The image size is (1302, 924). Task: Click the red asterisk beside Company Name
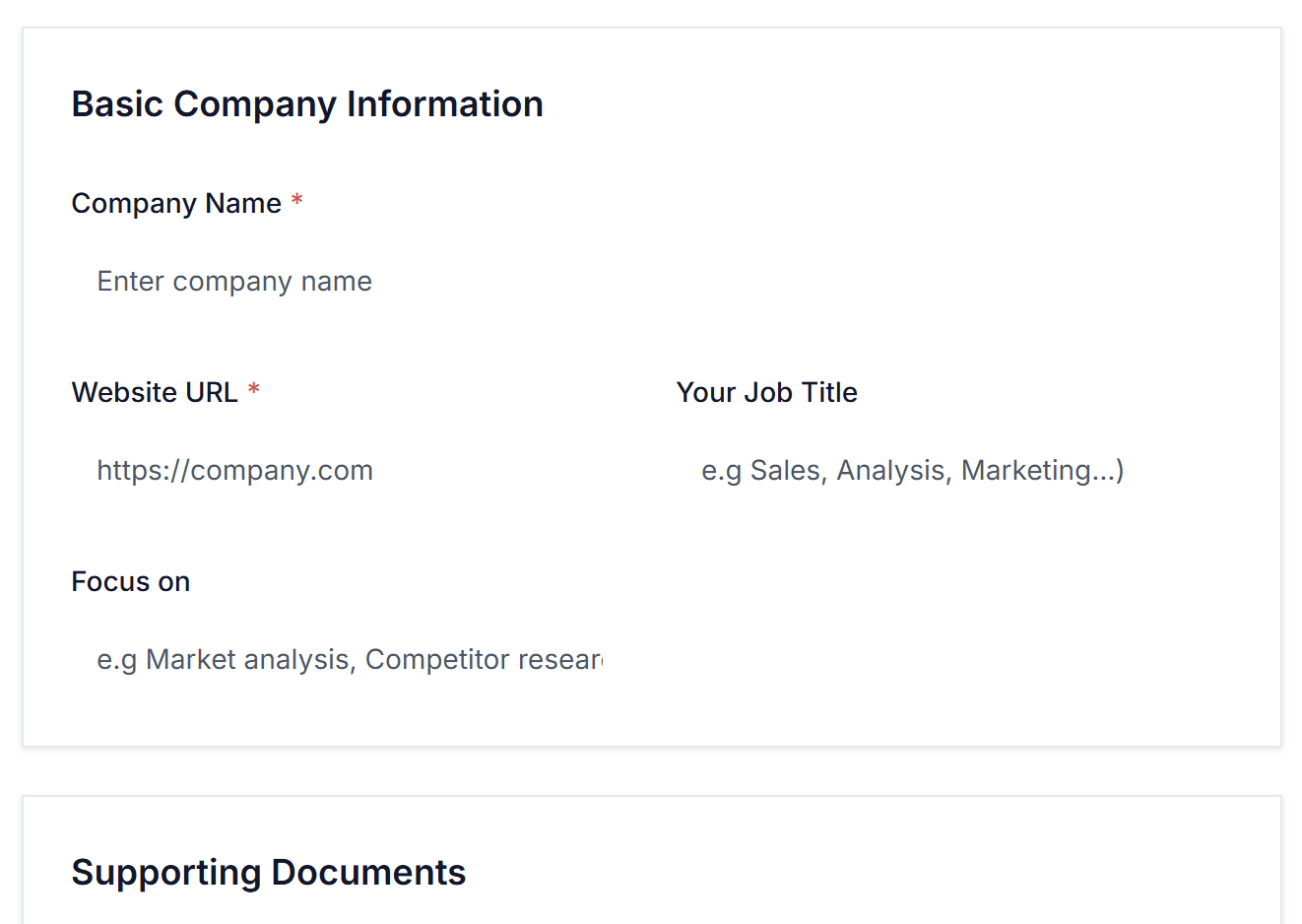coord(296,202)
